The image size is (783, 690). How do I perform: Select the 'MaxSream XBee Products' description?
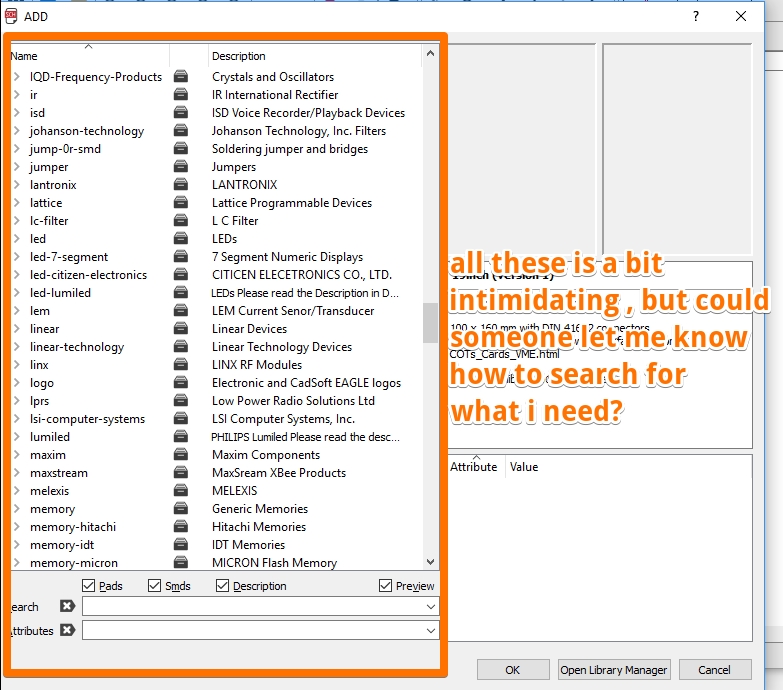point(279,472)
